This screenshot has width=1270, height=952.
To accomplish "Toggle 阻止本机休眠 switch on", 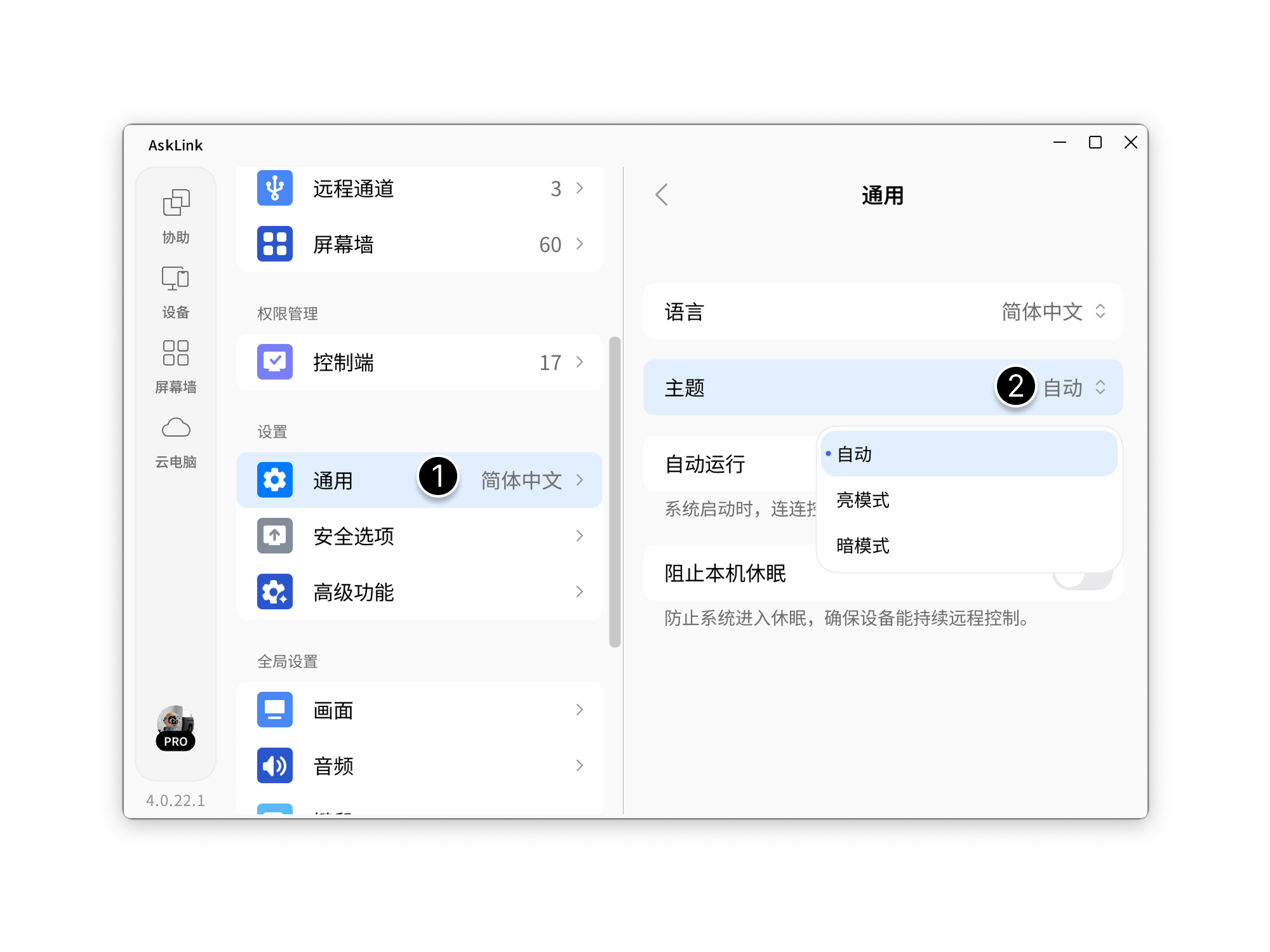I will tap(1082, 573).
